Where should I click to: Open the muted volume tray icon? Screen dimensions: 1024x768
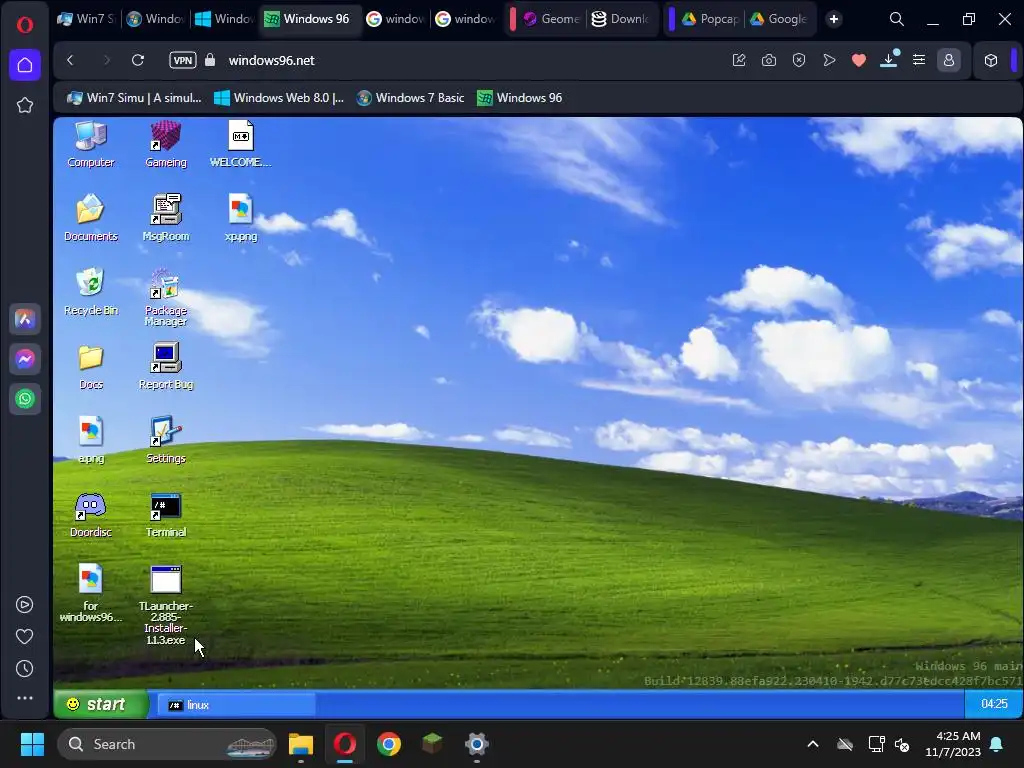[902, 744]
